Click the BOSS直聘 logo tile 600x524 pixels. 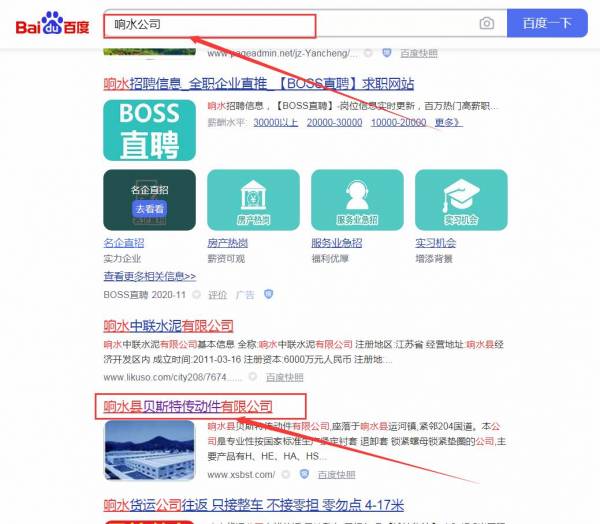[x=149, y=130]
